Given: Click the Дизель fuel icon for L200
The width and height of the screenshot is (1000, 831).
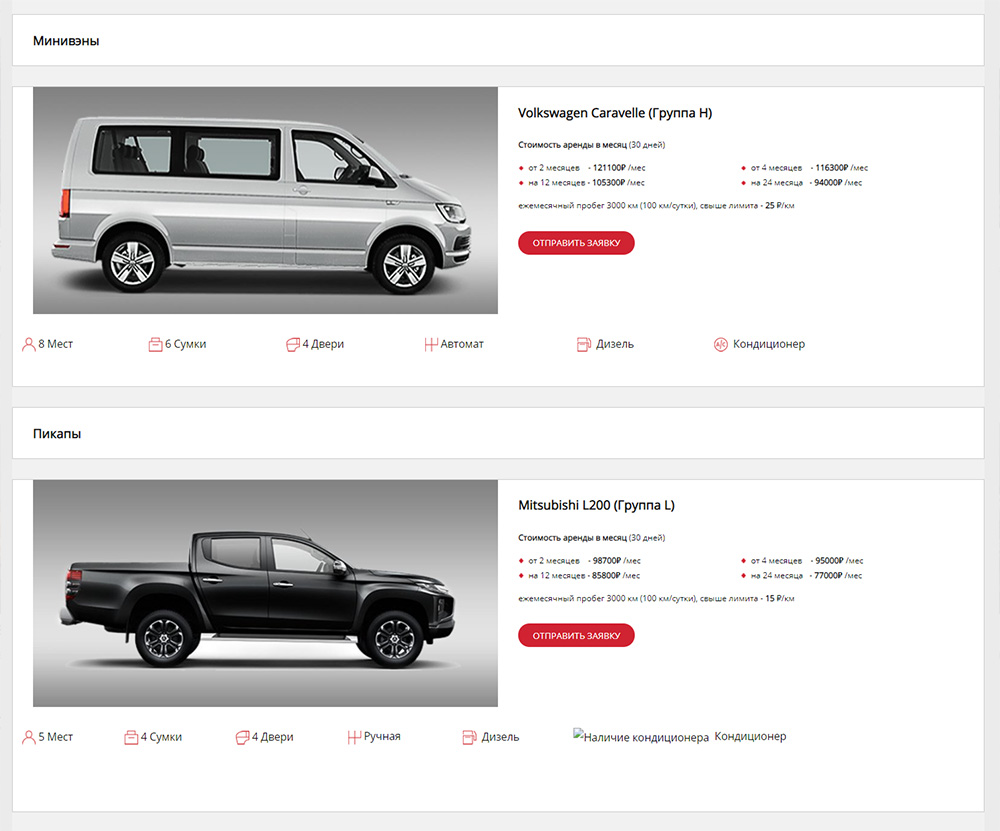Looking at the screenshot, I should point(469,737).
